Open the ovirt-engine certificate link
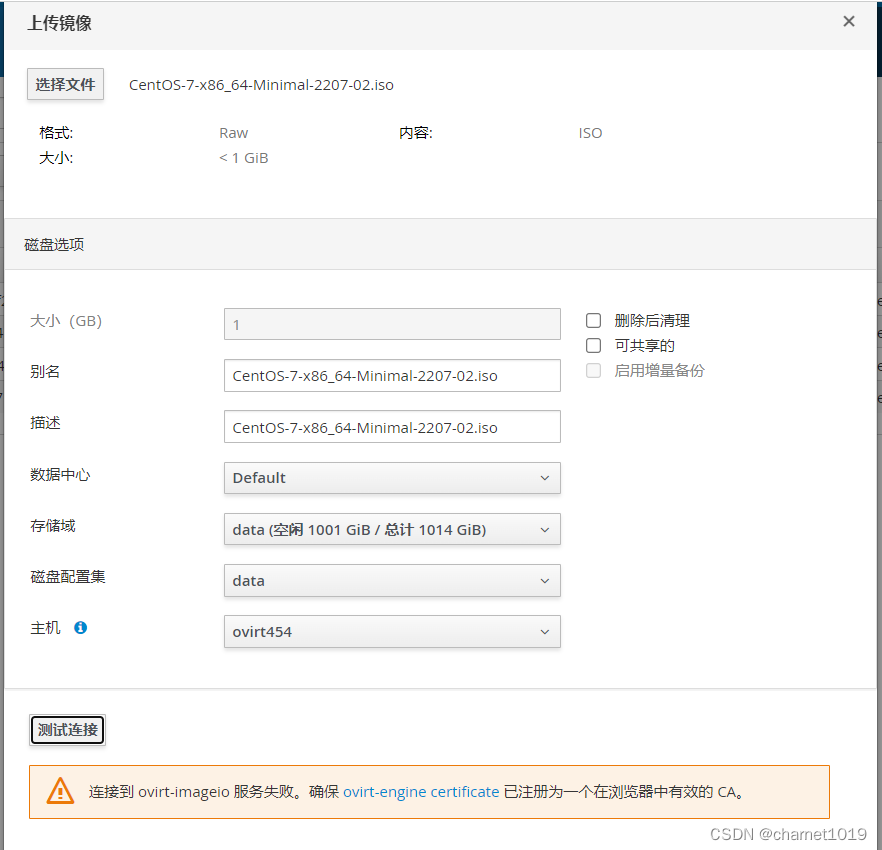Screen dimensions: 882x850 tap(421, 791)
